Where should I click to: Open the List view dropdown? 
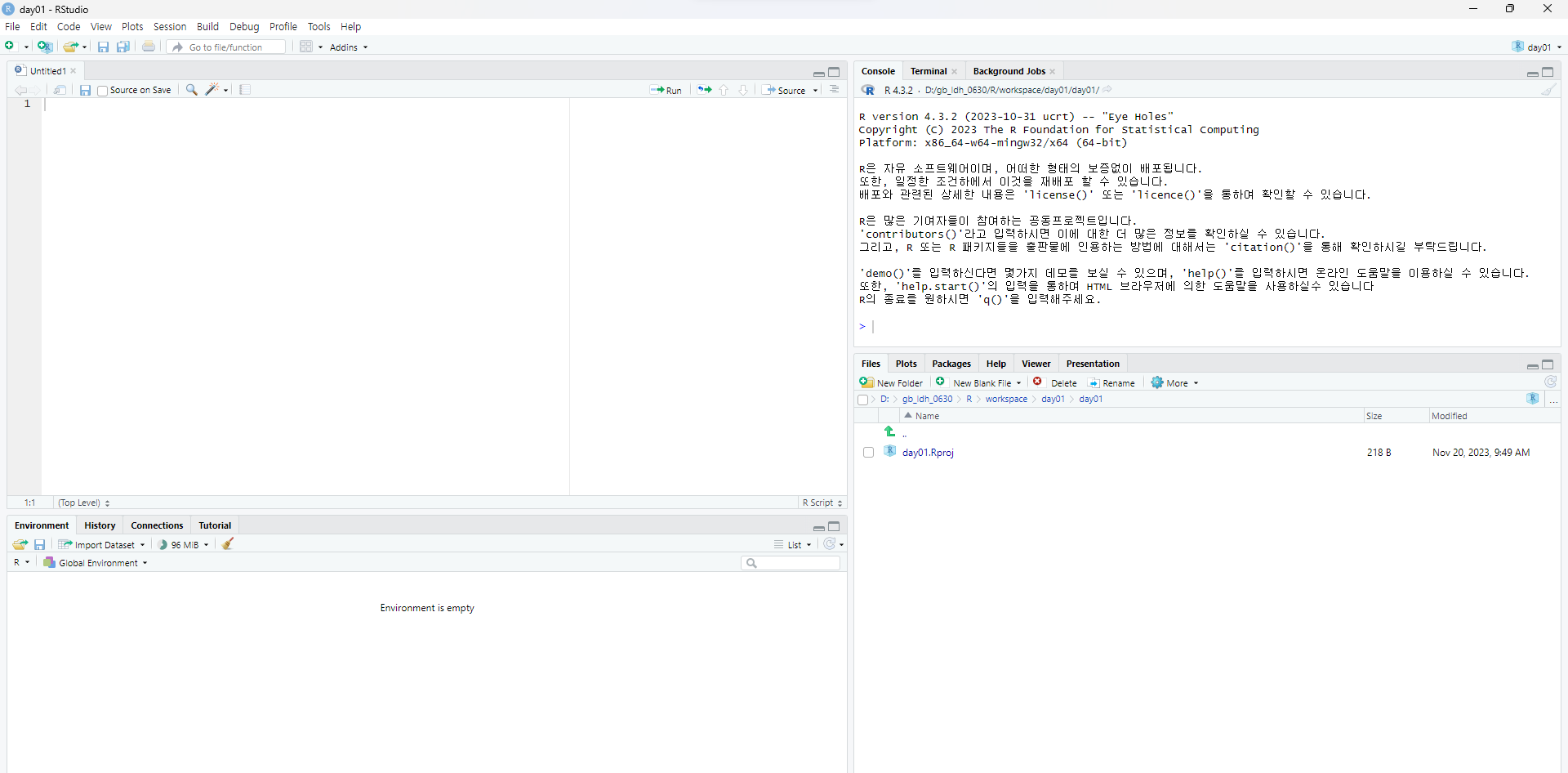coord(792,545)
